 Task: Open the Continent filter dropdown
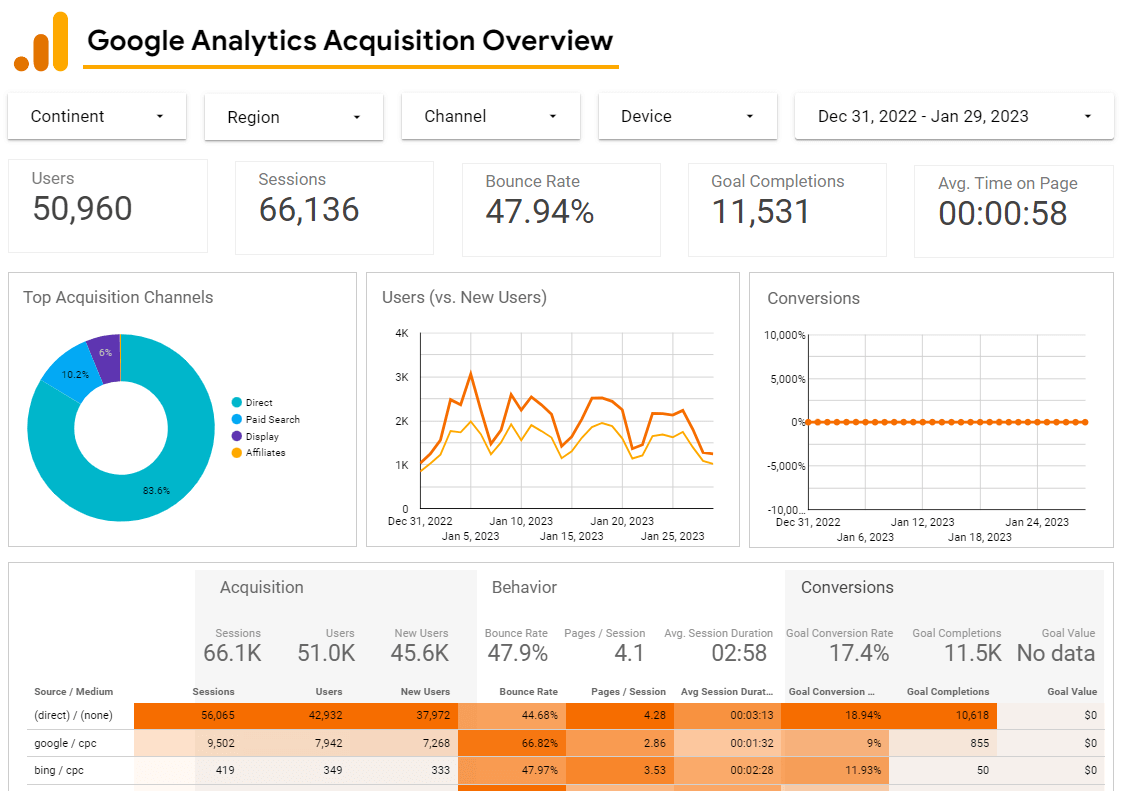click(96, 116)
